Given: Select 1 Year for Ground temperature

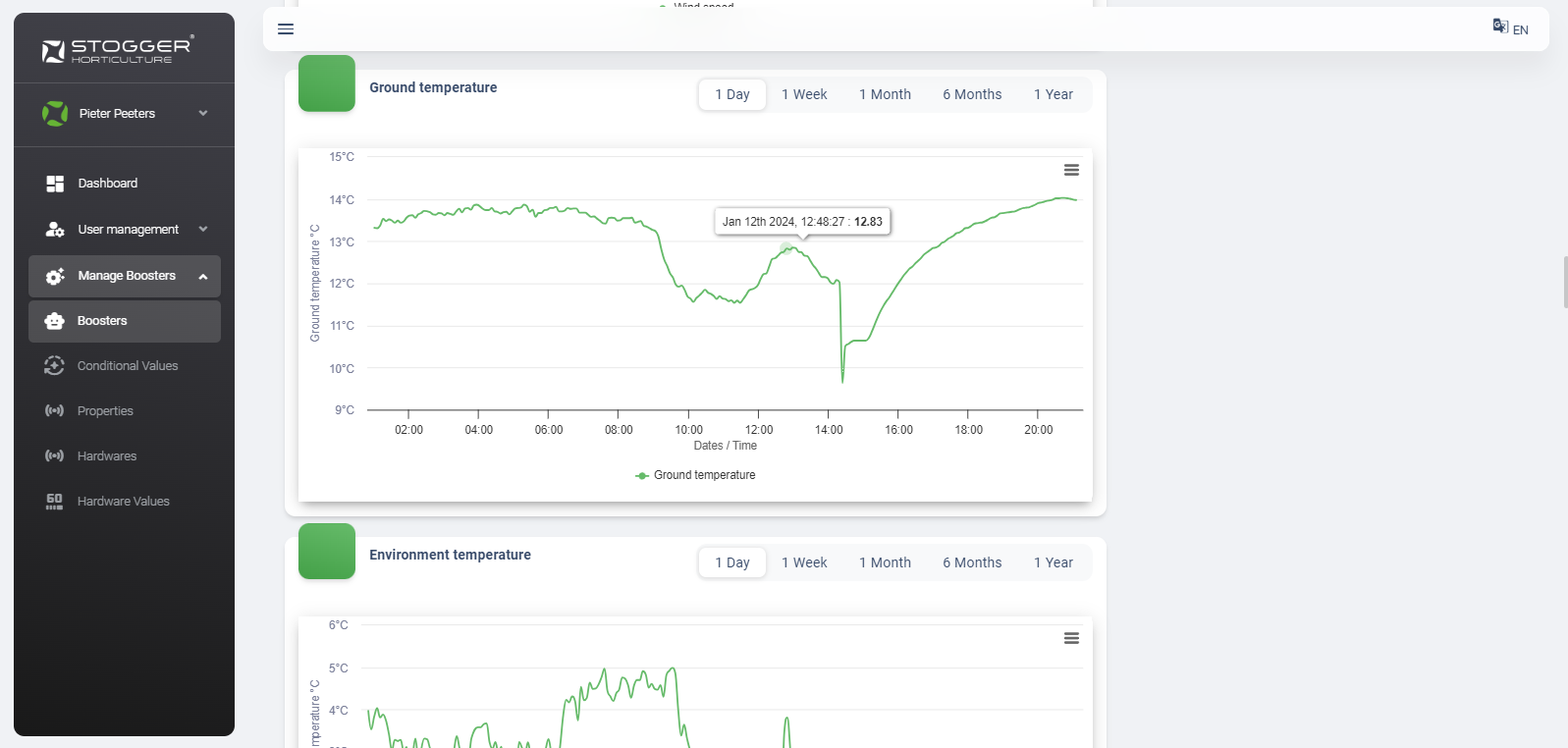Looking at the screenshot, I should click(x=1054, y=94).
